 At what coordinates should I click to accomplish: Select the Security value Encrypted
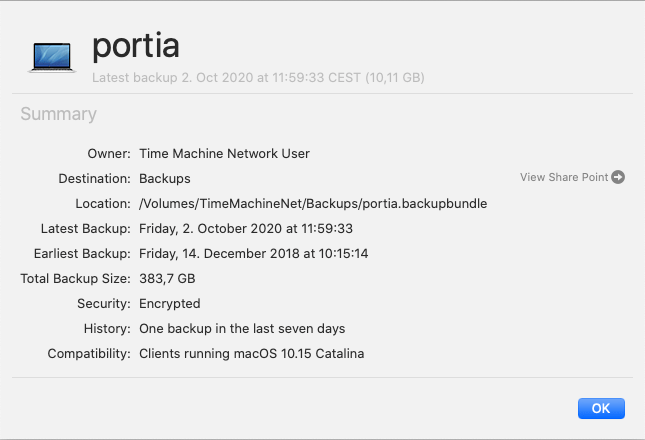(169, 304)
